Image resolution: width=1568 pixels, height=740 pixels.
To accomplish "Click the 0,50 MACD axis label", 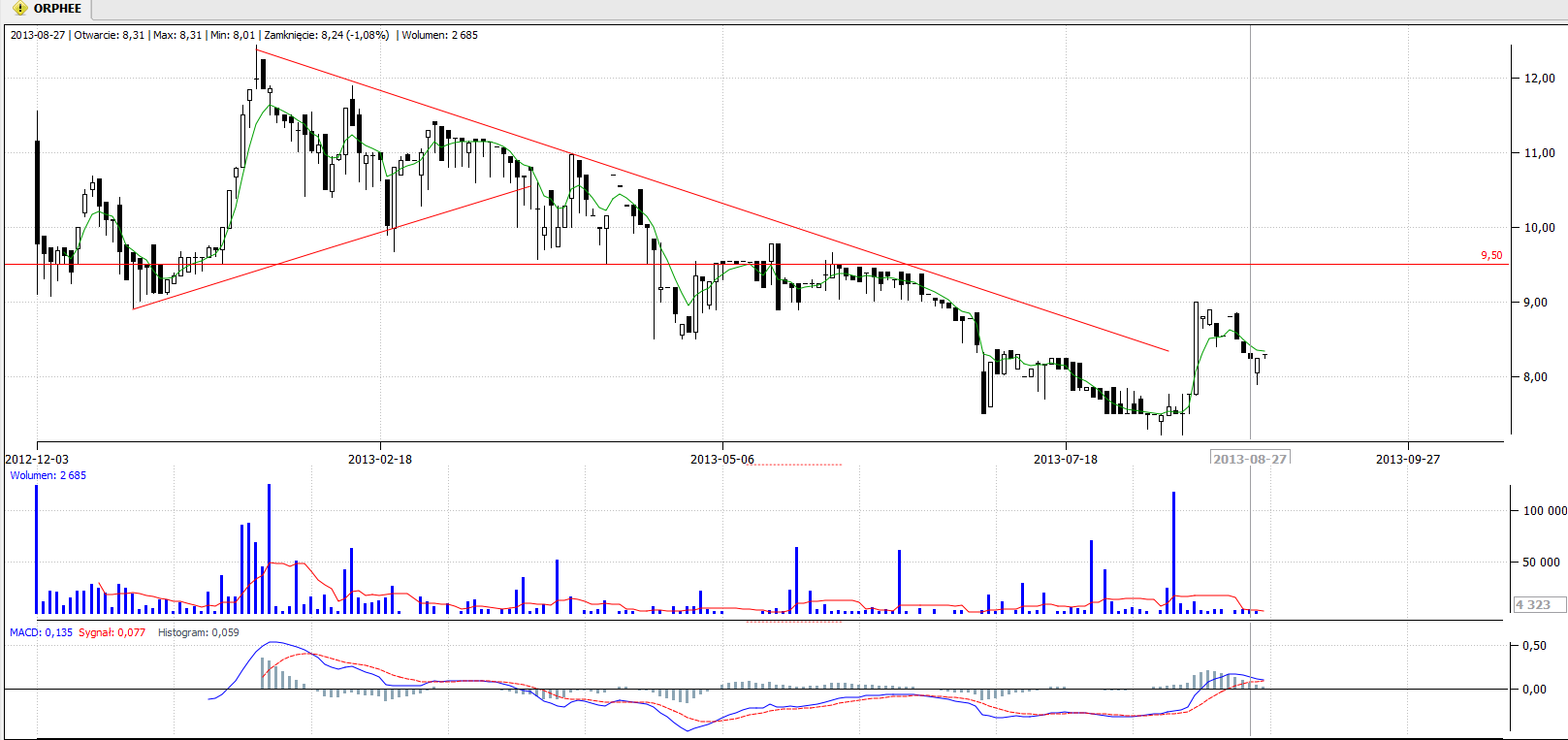I will point(1534,646).
